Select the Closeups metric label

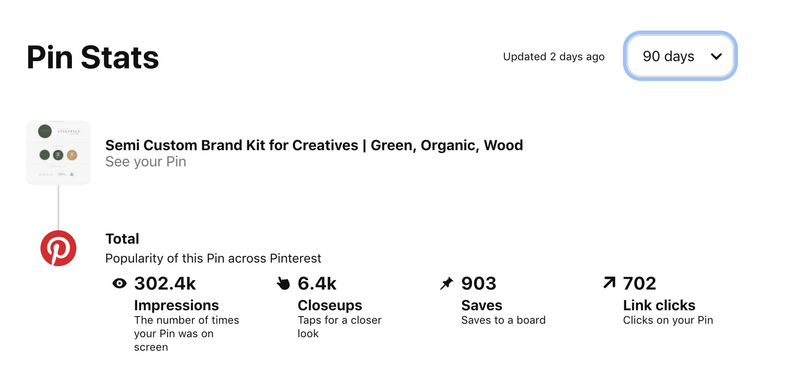(x=330, y=305)
